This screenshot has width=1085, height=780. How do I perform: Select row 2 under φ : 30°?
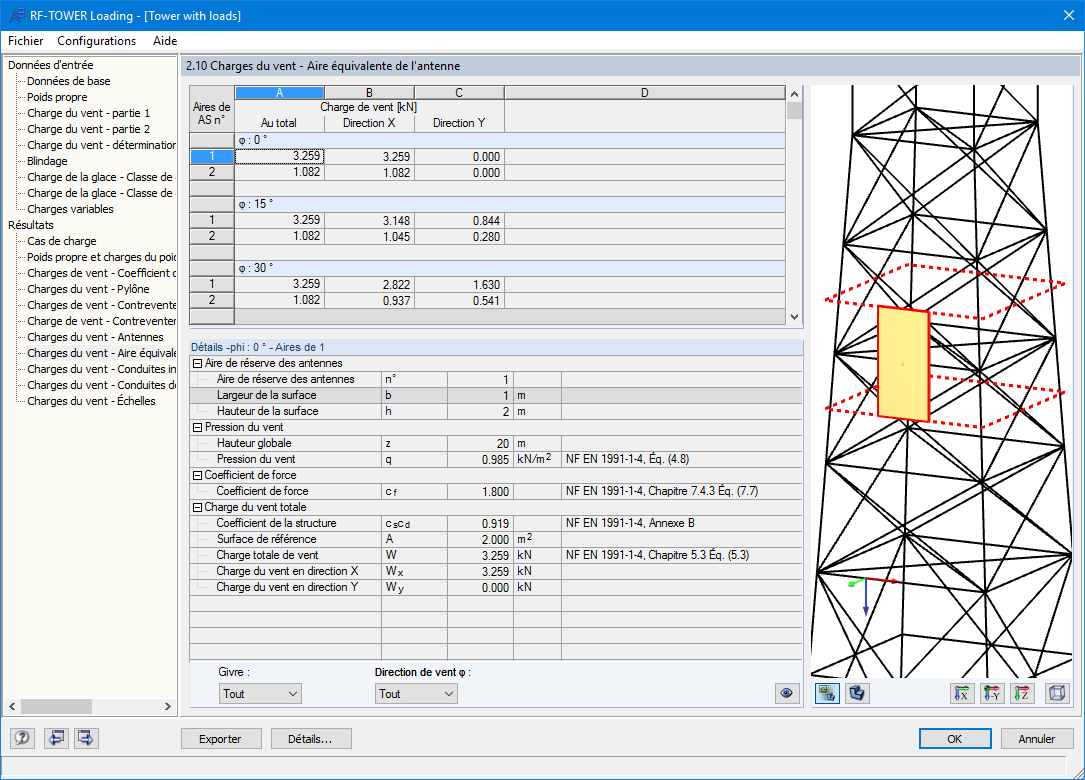tap(212, 300)
